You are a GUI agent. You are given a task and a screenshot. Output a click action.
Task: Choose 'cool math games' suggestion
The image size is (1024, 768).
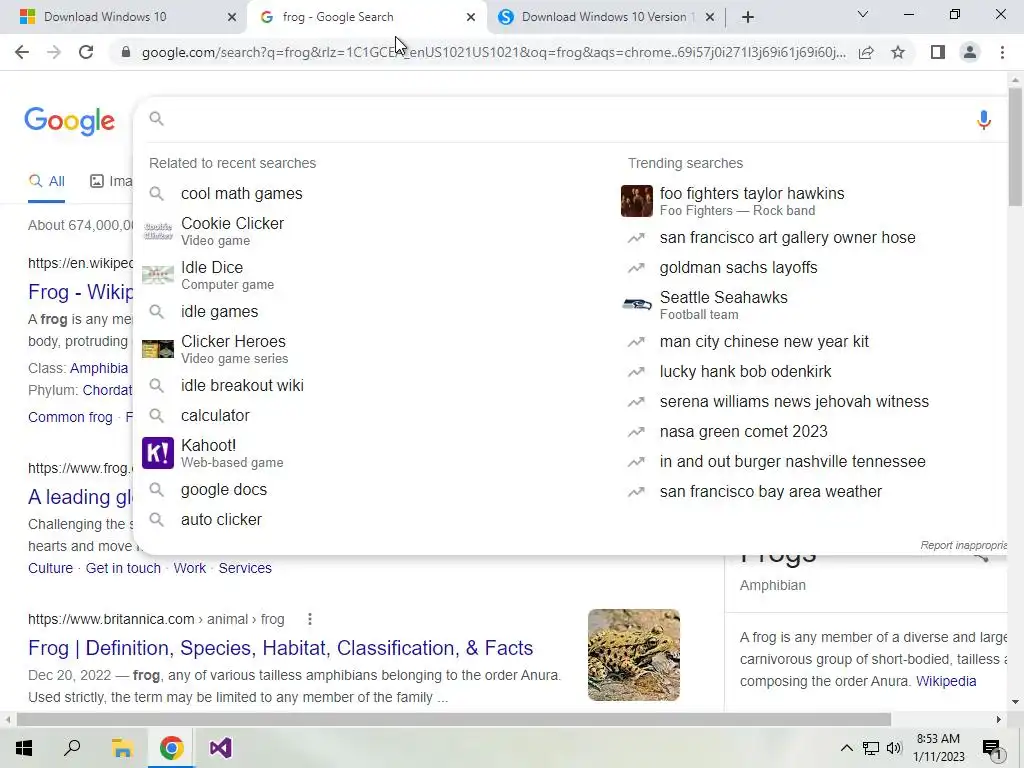click(371, 194)
